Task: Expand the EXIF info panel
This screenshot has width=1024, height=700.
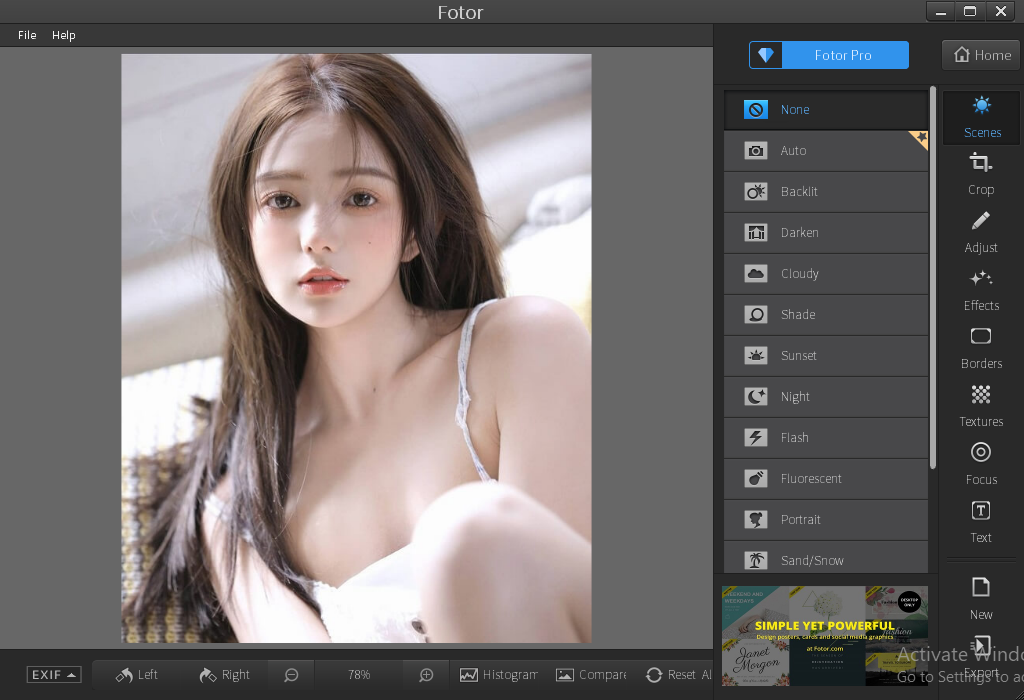Action: pos(54,675)
